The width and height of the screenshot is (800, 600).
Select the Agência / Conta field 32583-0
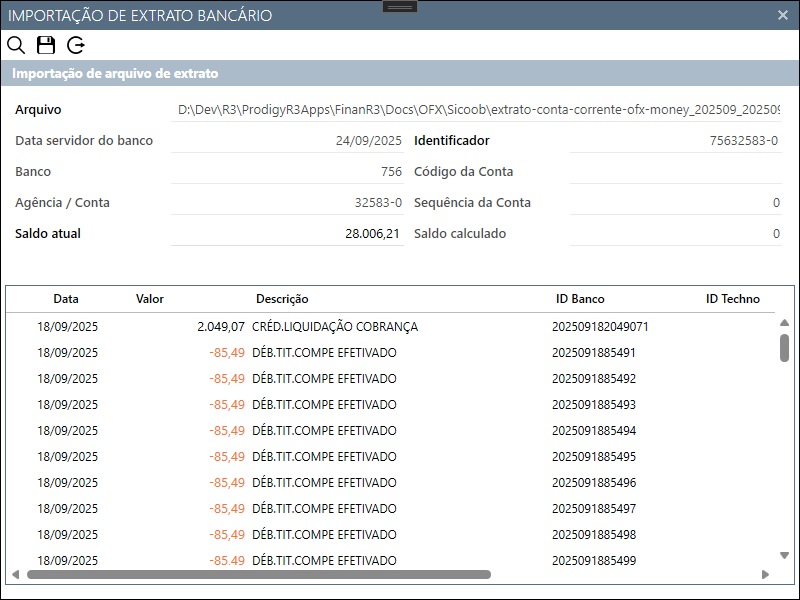(287, 203)
